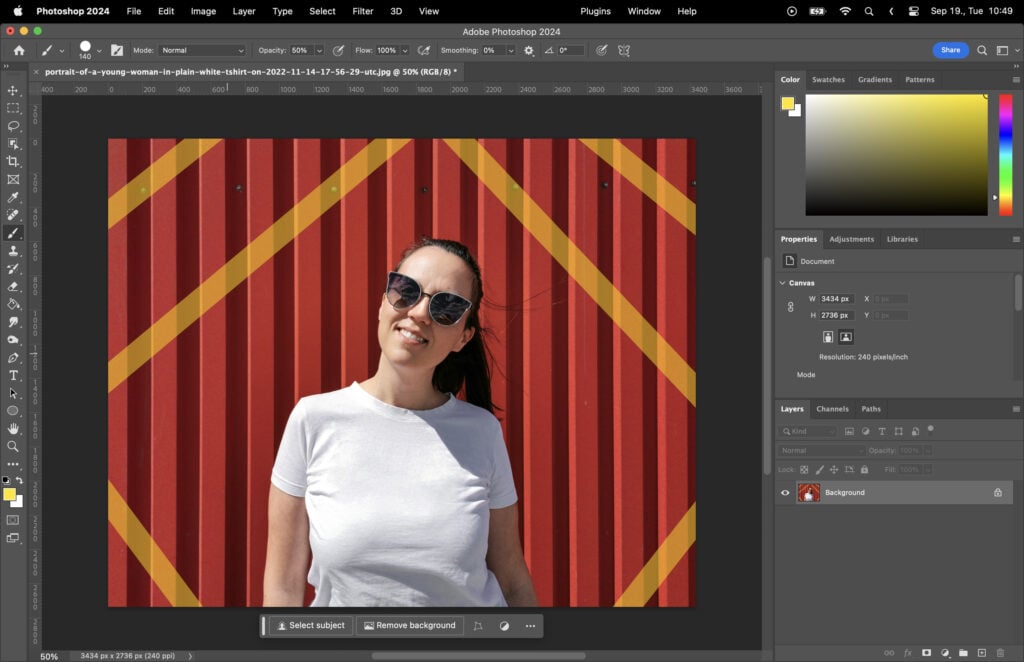This screenshot has width=1024, height=662.
Task: Select the Crop tool
Action: [x=14, y=158]
